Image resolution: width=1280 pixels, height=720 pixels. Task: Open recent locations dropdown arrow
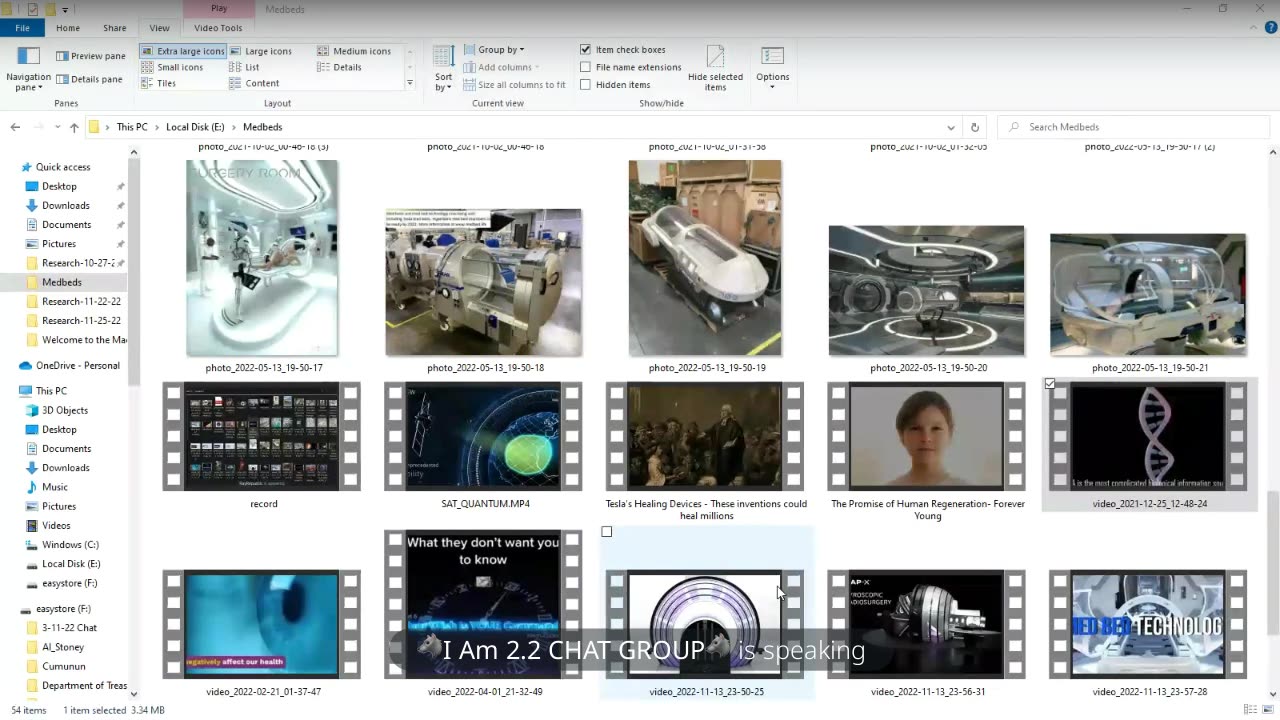click(x=56, y=128)
